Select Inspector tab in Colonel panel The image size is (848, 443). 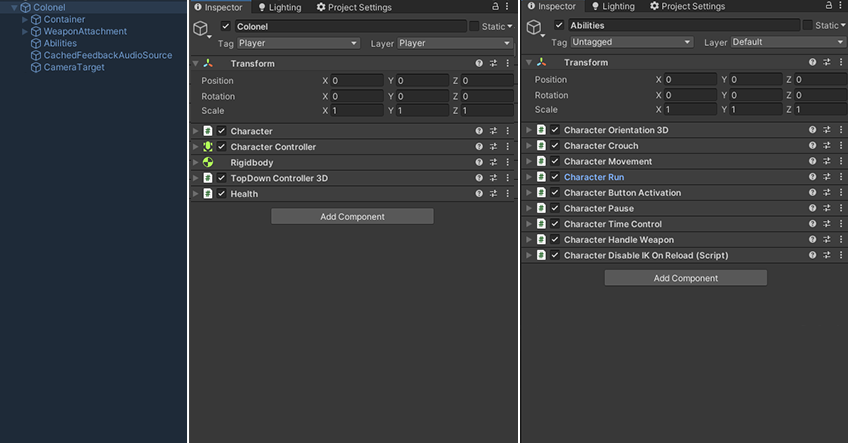click(218, 7)
